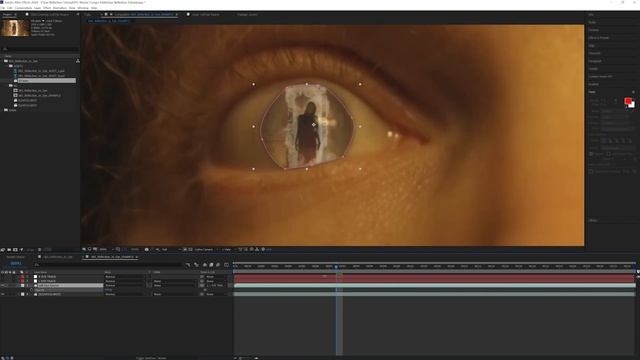Click the Composition Mini-Flowchart icon in timeline
The width and height of the screenshot is (640, 360).
pos(188,265)
